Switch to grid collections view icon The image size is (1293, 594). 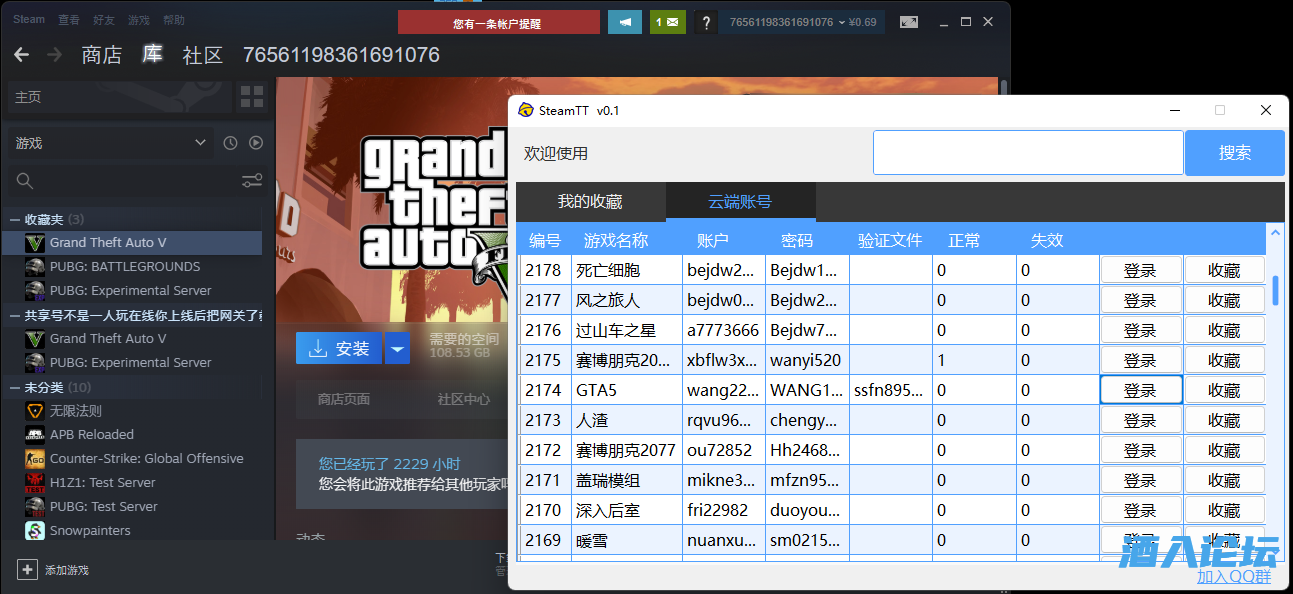tap(252, 97)
